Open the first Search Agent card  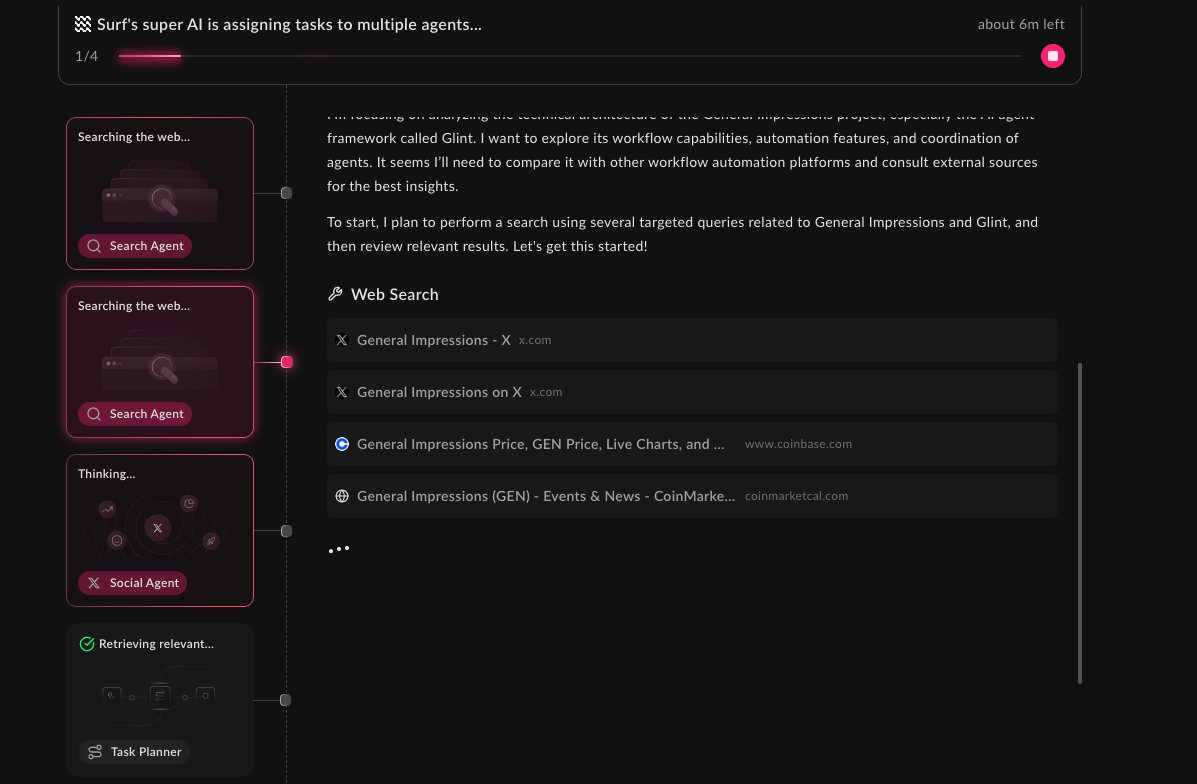click(x=160, y=193)
